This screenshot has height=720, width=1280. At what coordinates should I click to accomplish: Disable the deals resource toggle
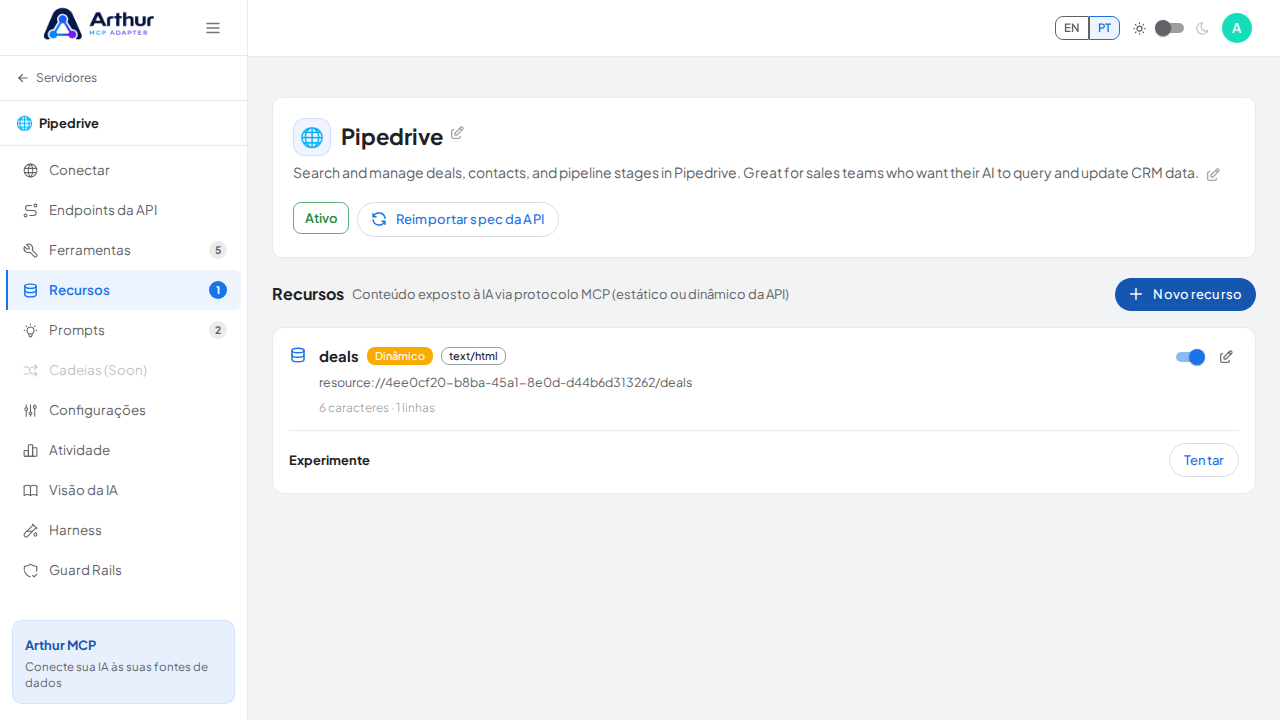(1190, 357)
